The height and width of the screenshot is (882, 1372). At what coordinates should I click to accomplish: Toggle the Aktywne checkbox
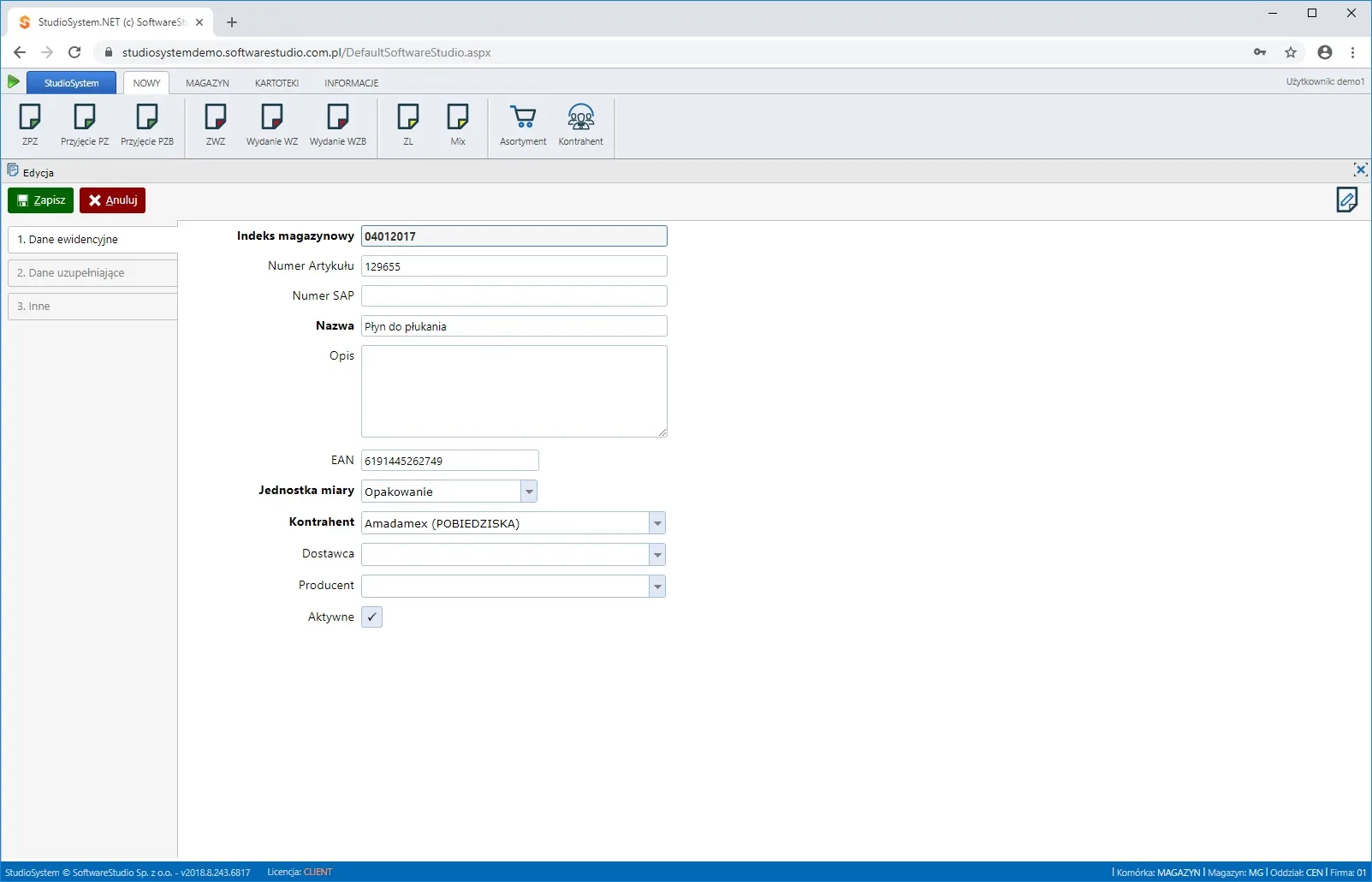(371, 617)
